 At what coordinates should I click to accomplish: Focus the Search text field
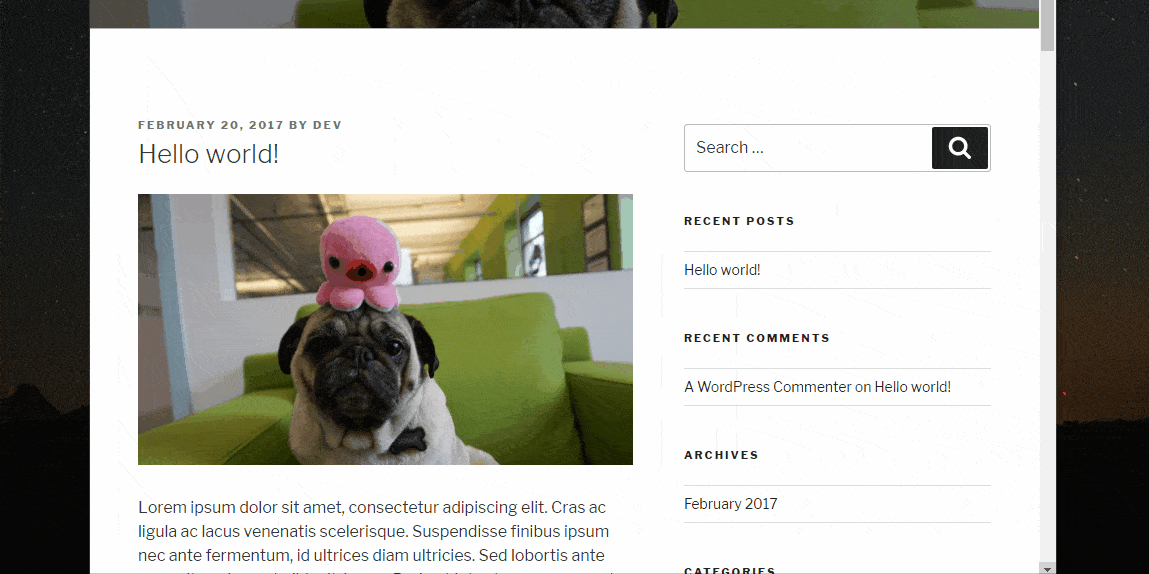(x=808, y=148)
